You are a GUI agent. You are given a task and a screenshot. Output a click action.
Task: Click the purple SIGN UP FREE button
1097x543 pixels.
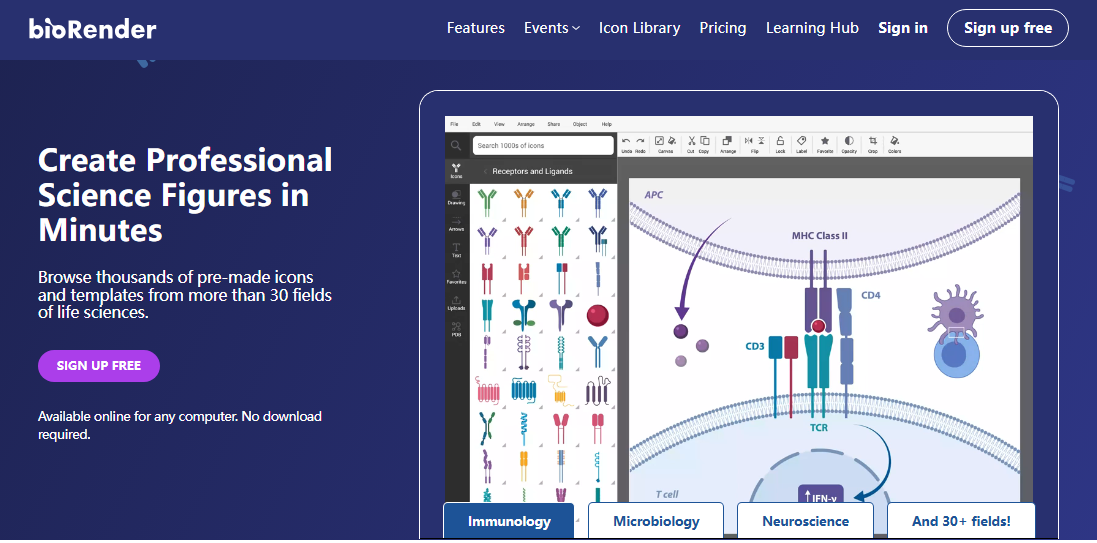click(x=98, y=366)
